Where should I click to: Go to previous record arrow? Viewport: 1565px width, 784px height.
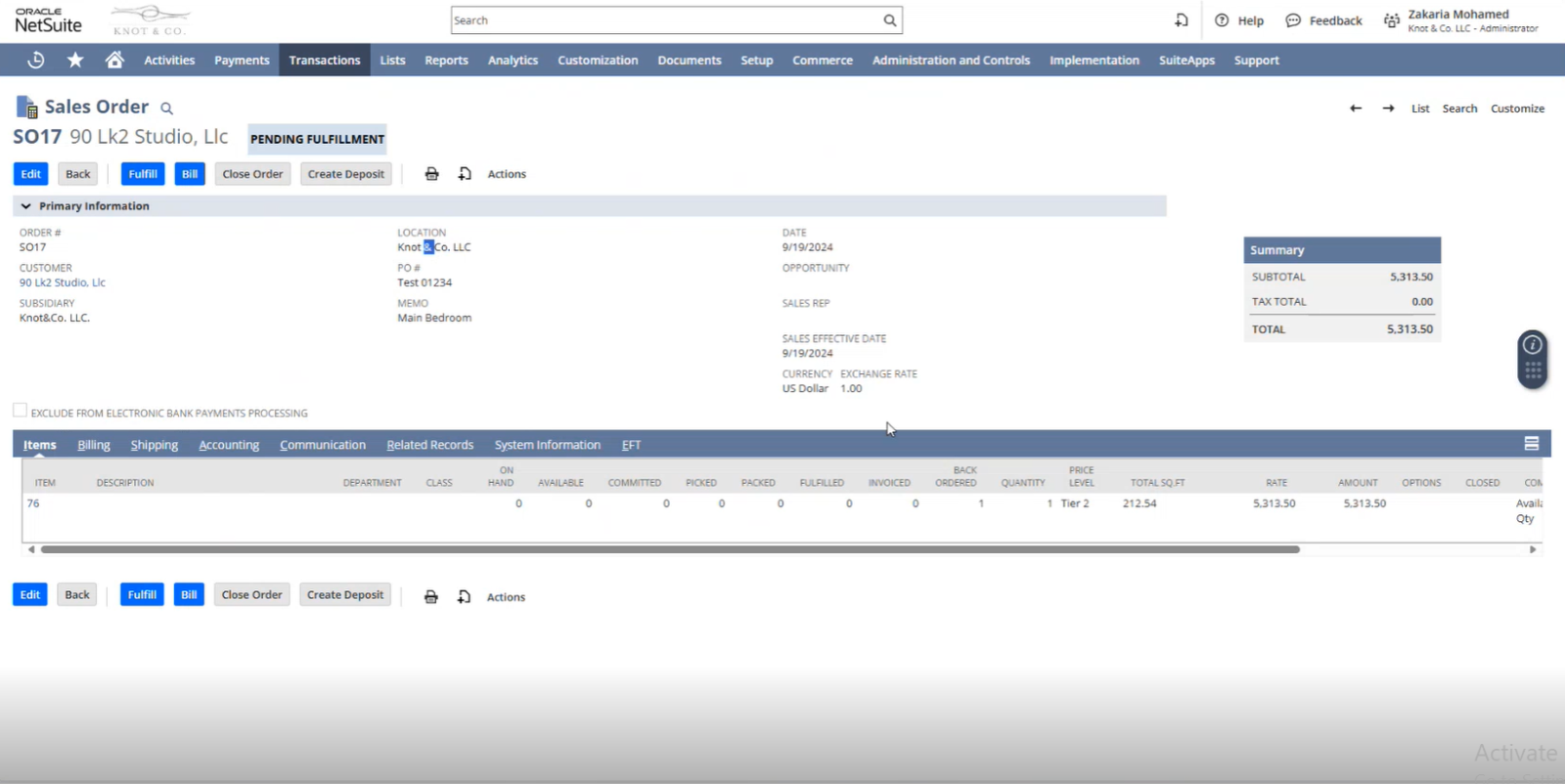pyautogui.click(x=1356, y=109)
